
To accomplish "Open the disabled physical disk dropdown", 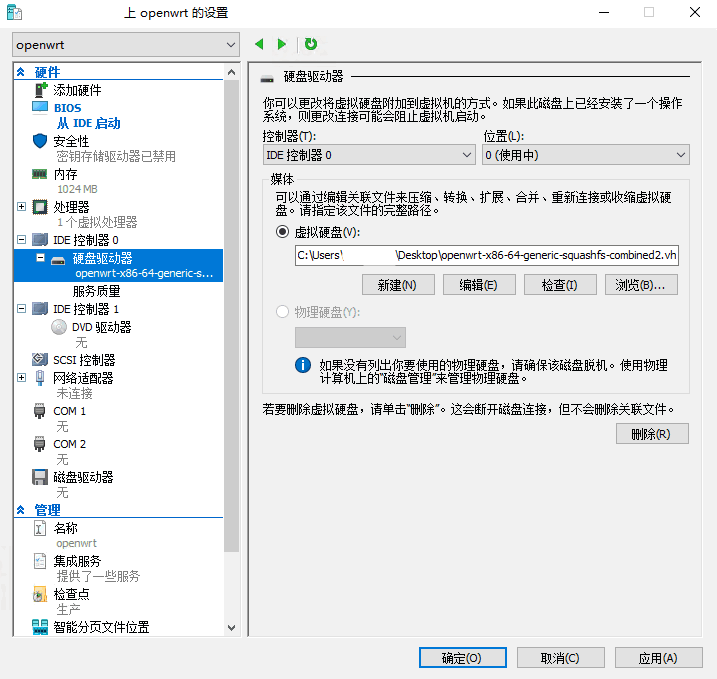I will pyautogui.click(x=350, y=338).
